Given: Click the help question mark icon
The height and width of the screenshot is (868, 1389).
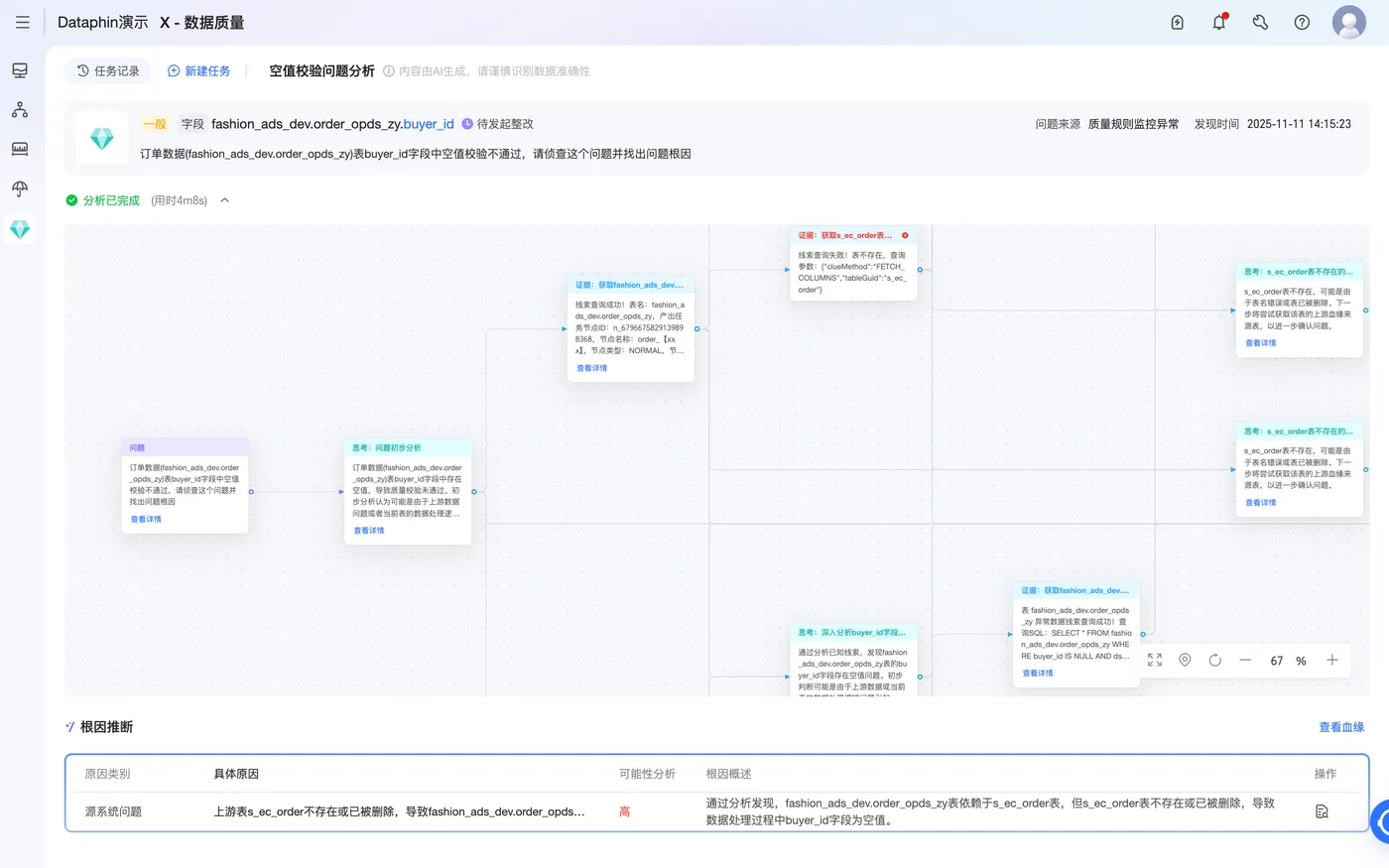Looking at the screenshot, I should click(1302, 22).
